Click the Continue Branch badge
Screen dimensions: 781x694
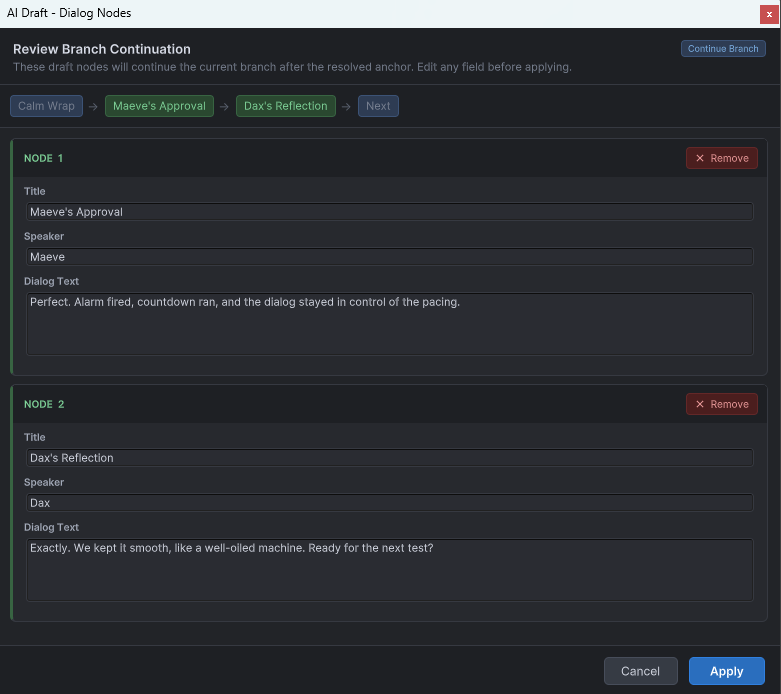click(723, 49)
